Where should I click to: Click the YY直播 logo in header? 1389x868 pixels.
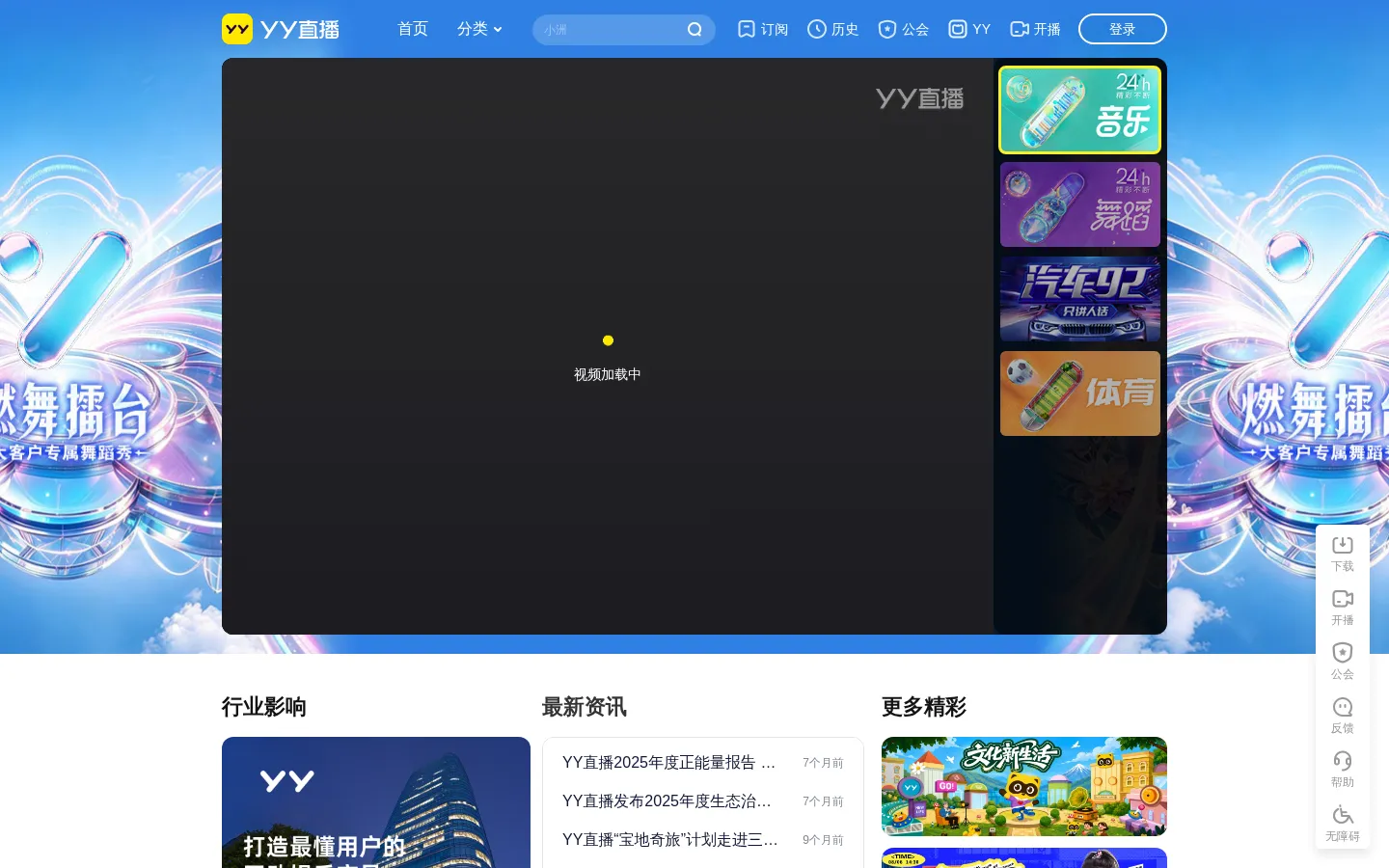(x=281, y=29)
